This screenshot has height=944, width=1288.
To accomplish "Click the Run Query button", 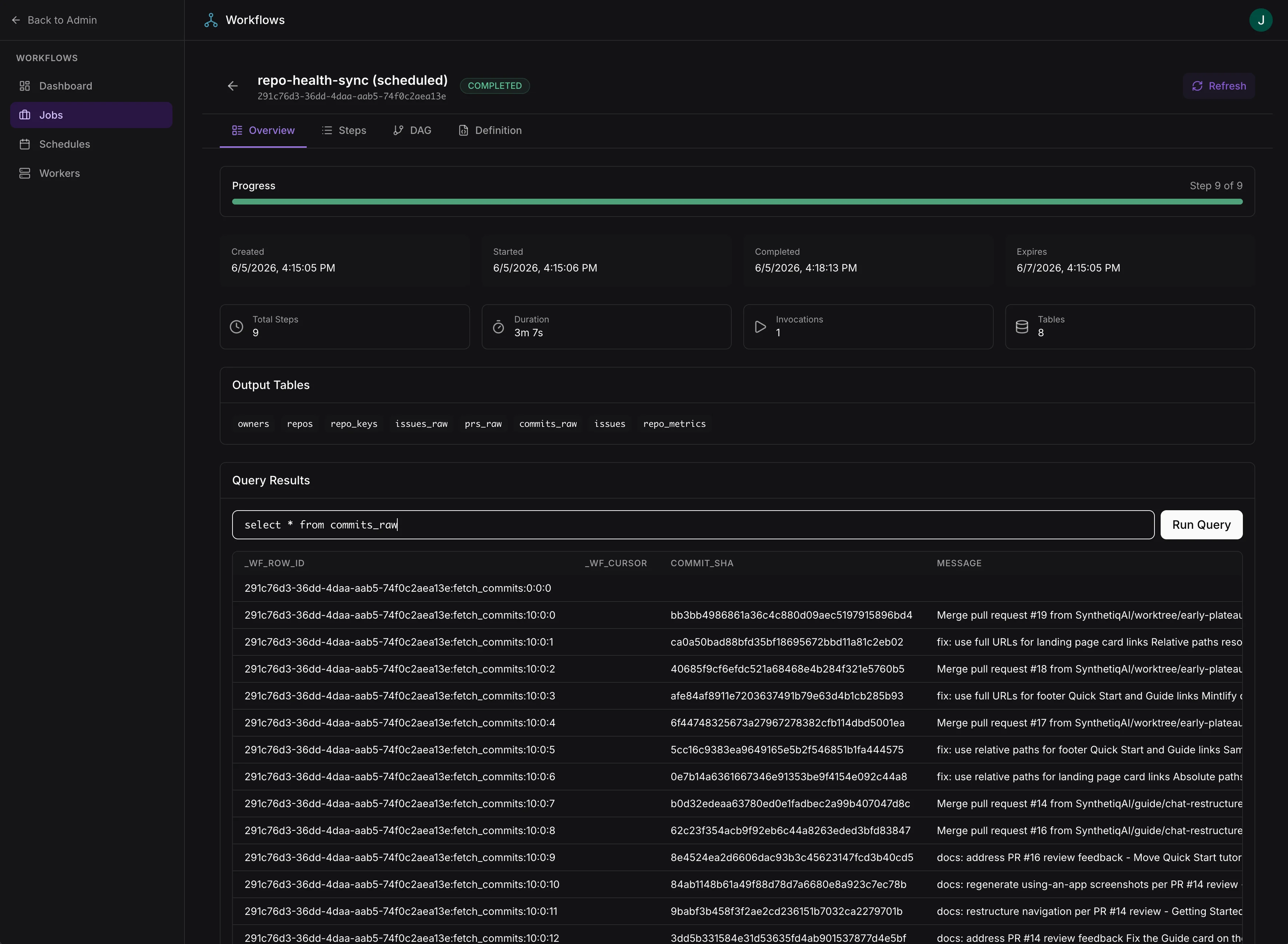I will pos(1201,524).
